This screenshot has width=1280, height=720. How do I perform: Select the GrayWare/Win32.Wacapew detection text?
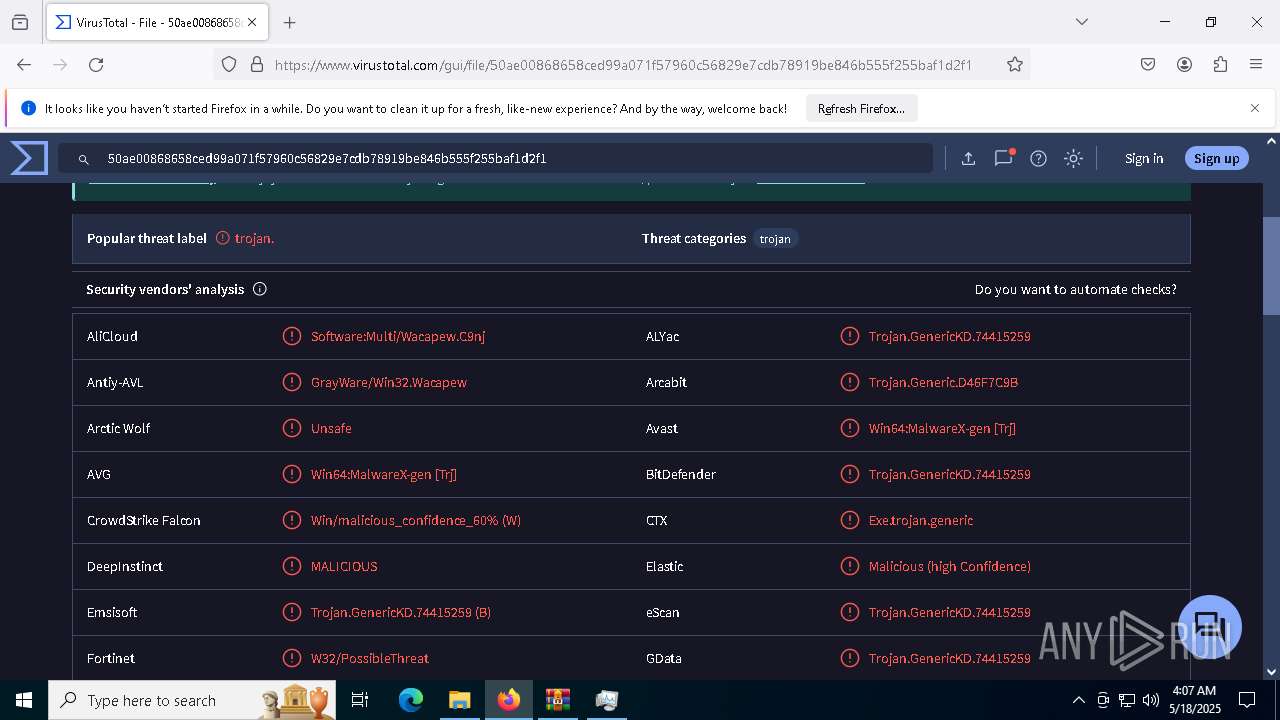coord(389,382)
